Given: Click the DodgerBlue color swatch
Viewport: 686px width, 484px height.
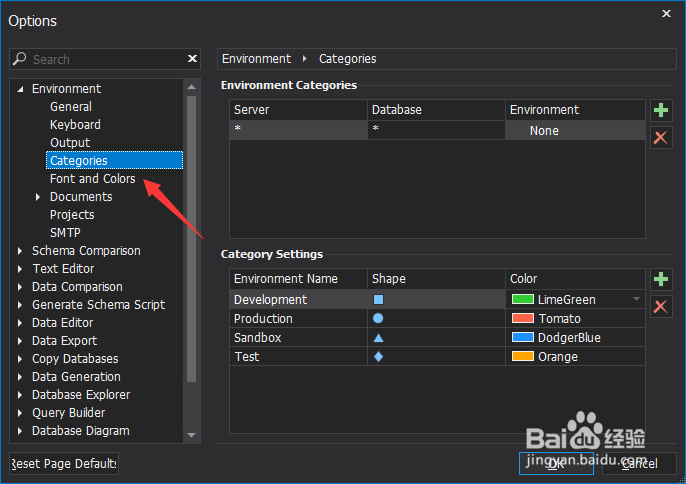Looking at the screenshot, I should coord(523,338).
